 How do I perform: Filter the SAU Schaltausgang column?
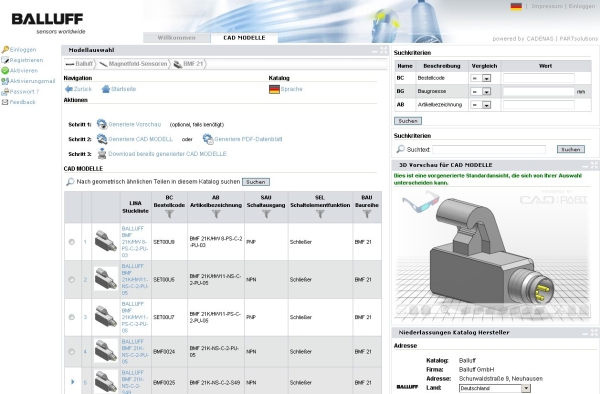pos(266,215)
